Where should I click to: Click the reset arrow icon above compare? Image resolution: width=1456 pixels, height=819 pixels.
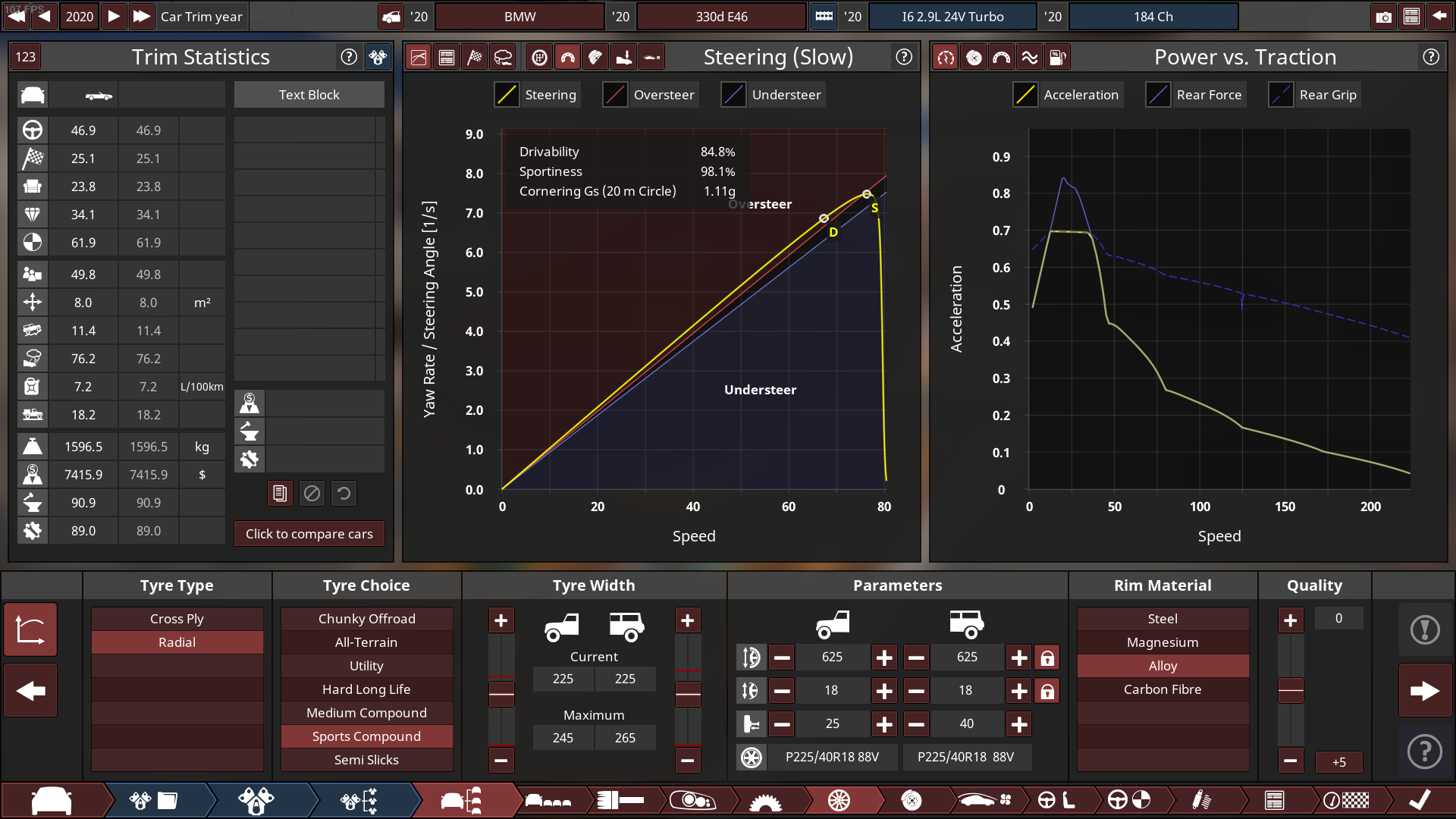click(344, 494)
